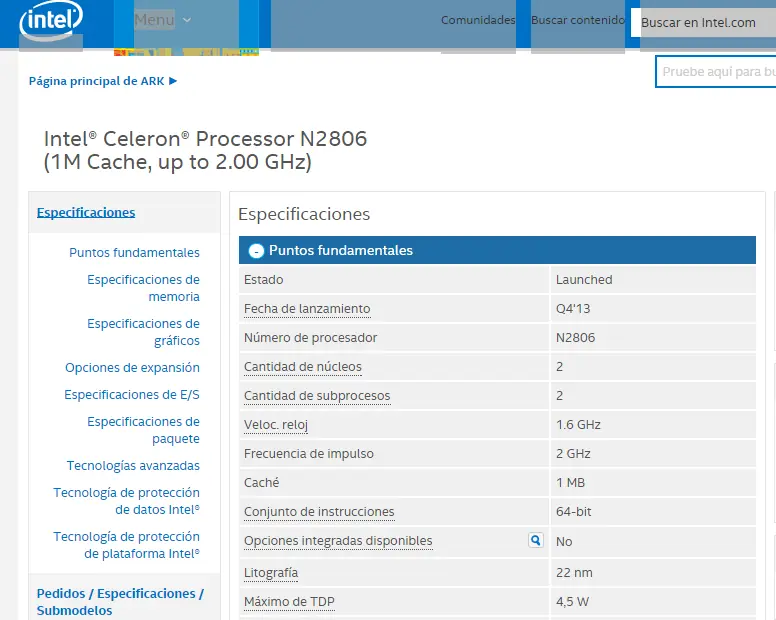Open Tecnología de protección de datos Intel
Viewport: 776px width, 620px height.
pyautogui.click(x=126, y=501)
